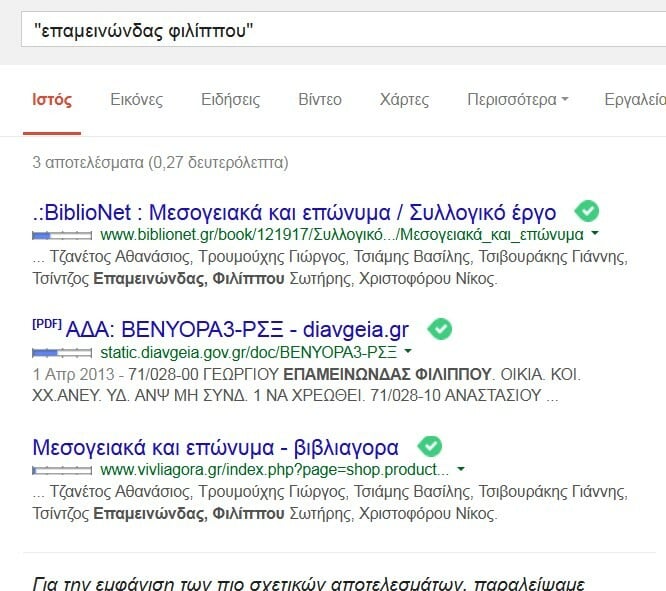This screenshot has width=666, height=591.
Task: Click the "3 αποτελέσματα (0,27 δευτερόλεπτα)" text
Action: 161,162
